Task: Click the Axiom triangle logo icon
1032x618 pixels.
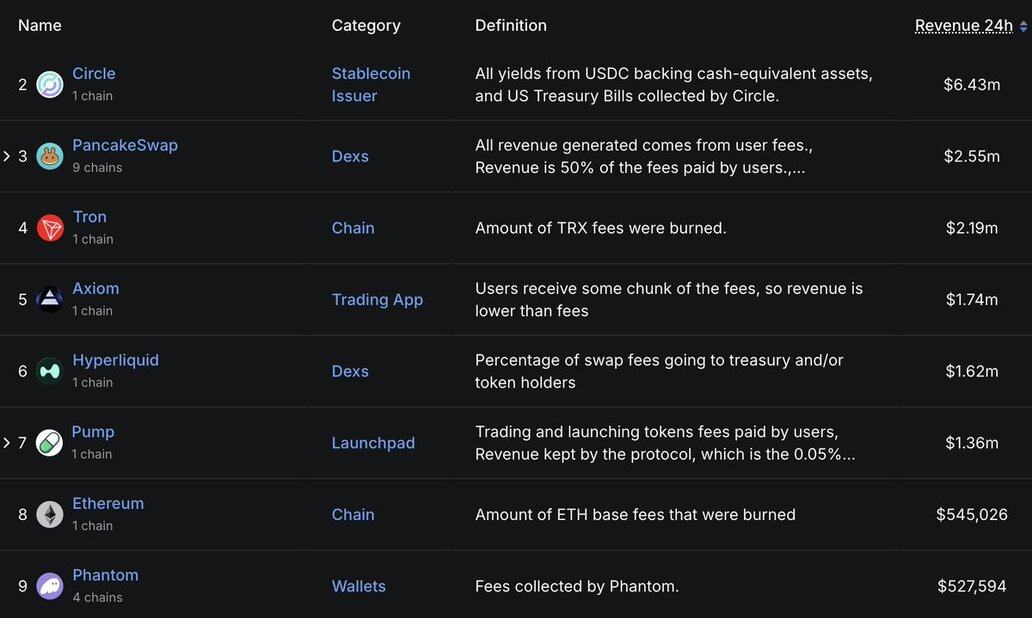Action: (x=49, y=299)
